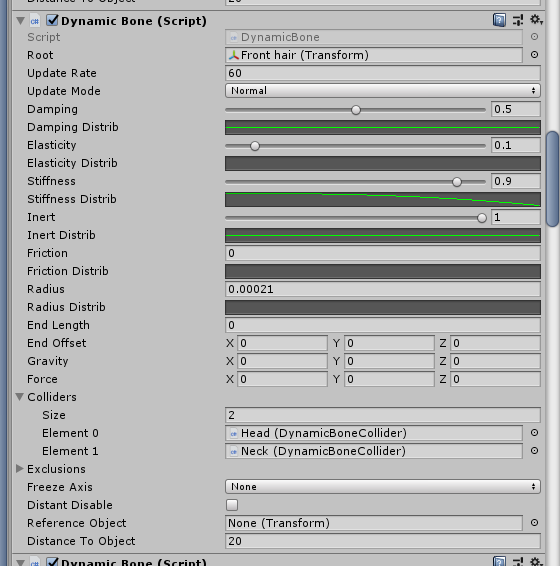Select the Front hair (Transform) root reference
This screenshot has width=560, height=566.
374,55
